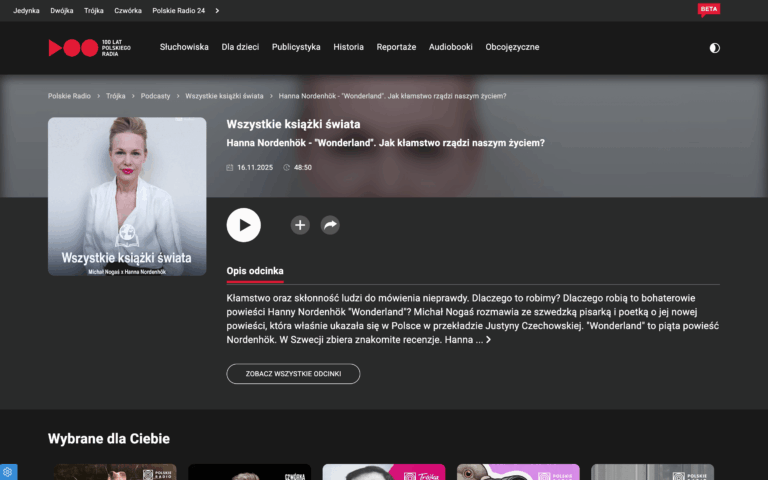768x480 pixels.
Task: Open Wszystkie książki świata breadcrumb link
Action: tap(224, 96)
